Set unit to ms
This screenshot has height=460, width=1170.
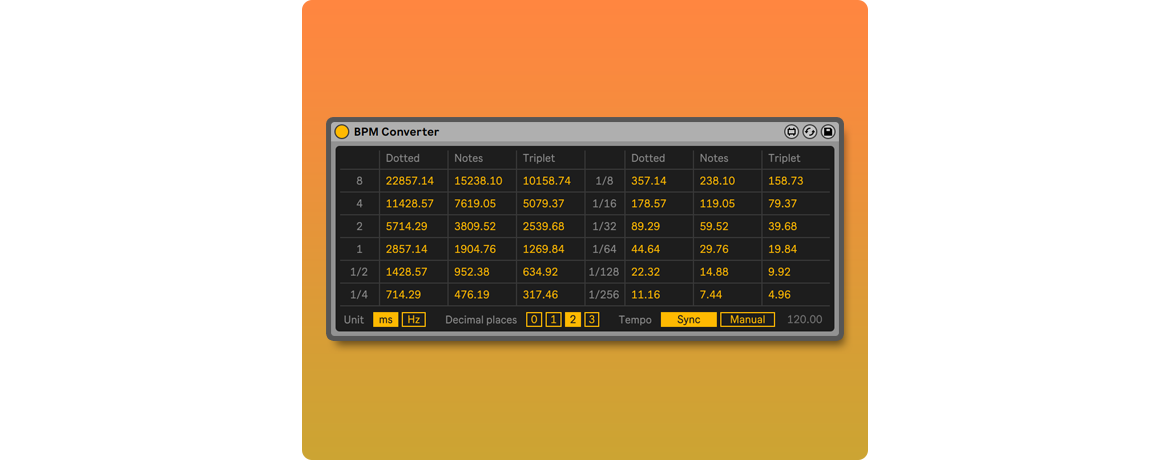click(x=385, y=320)
